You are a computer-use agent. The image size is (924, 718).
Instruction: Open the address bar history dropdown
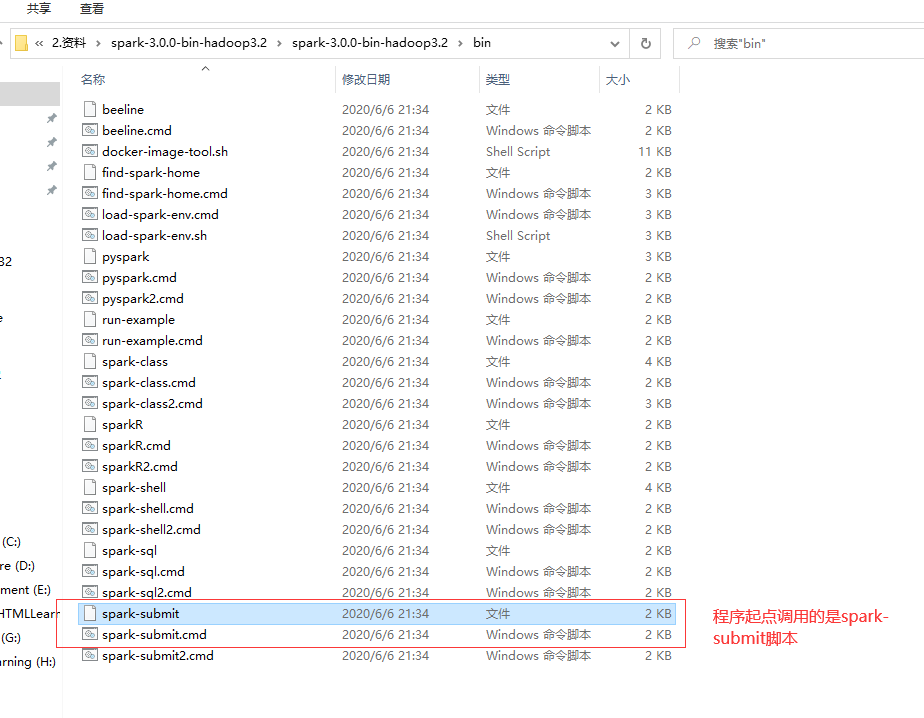615,44
